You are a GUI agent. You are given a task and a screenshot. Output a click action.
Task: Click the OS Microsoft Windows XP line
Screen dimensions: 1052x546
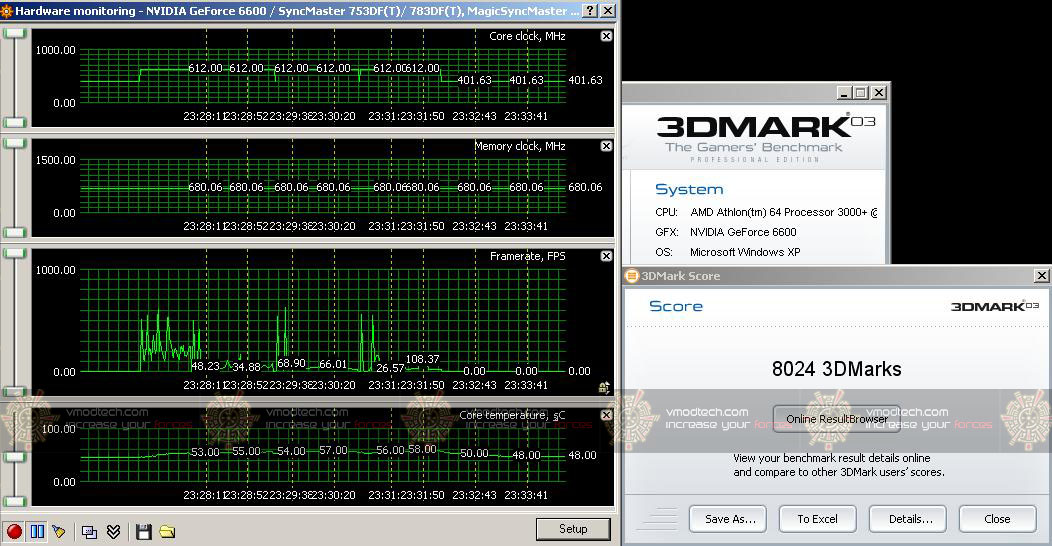click(728, 252)
